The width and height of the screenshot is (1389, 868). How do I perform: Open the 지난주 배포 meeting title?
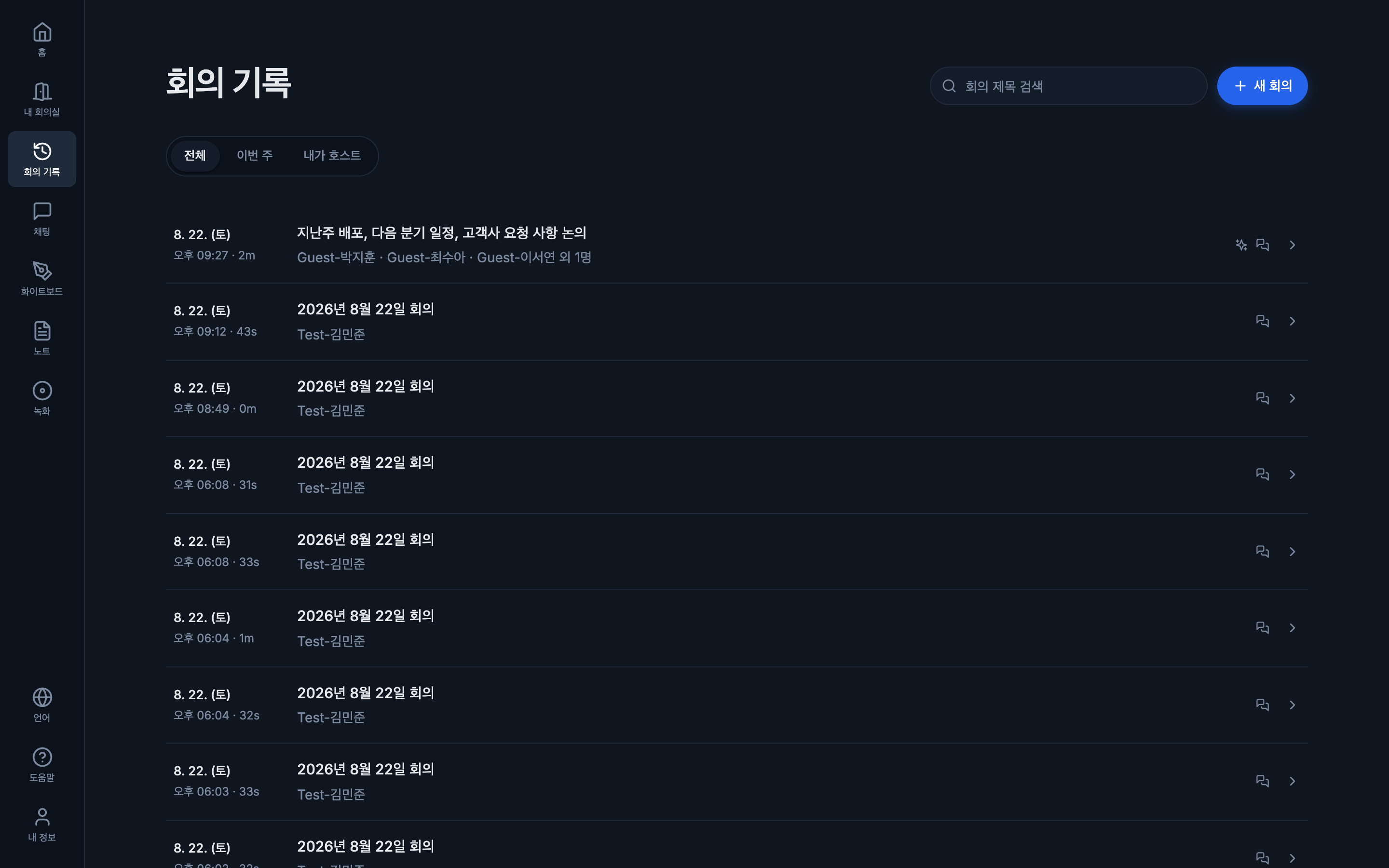pos(441,233)
